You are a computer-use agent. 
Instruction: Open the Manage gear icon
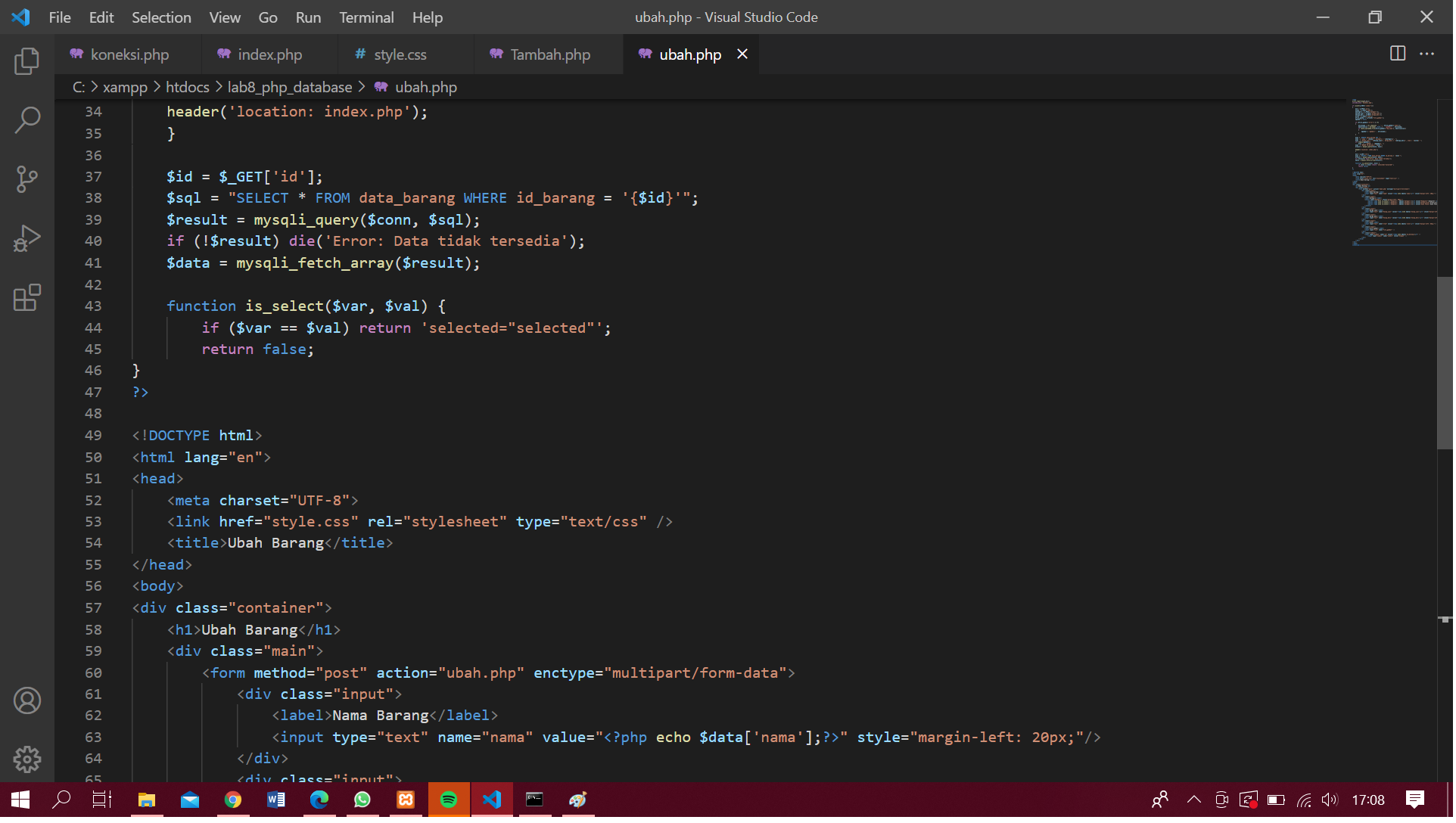tap(27, 759)
